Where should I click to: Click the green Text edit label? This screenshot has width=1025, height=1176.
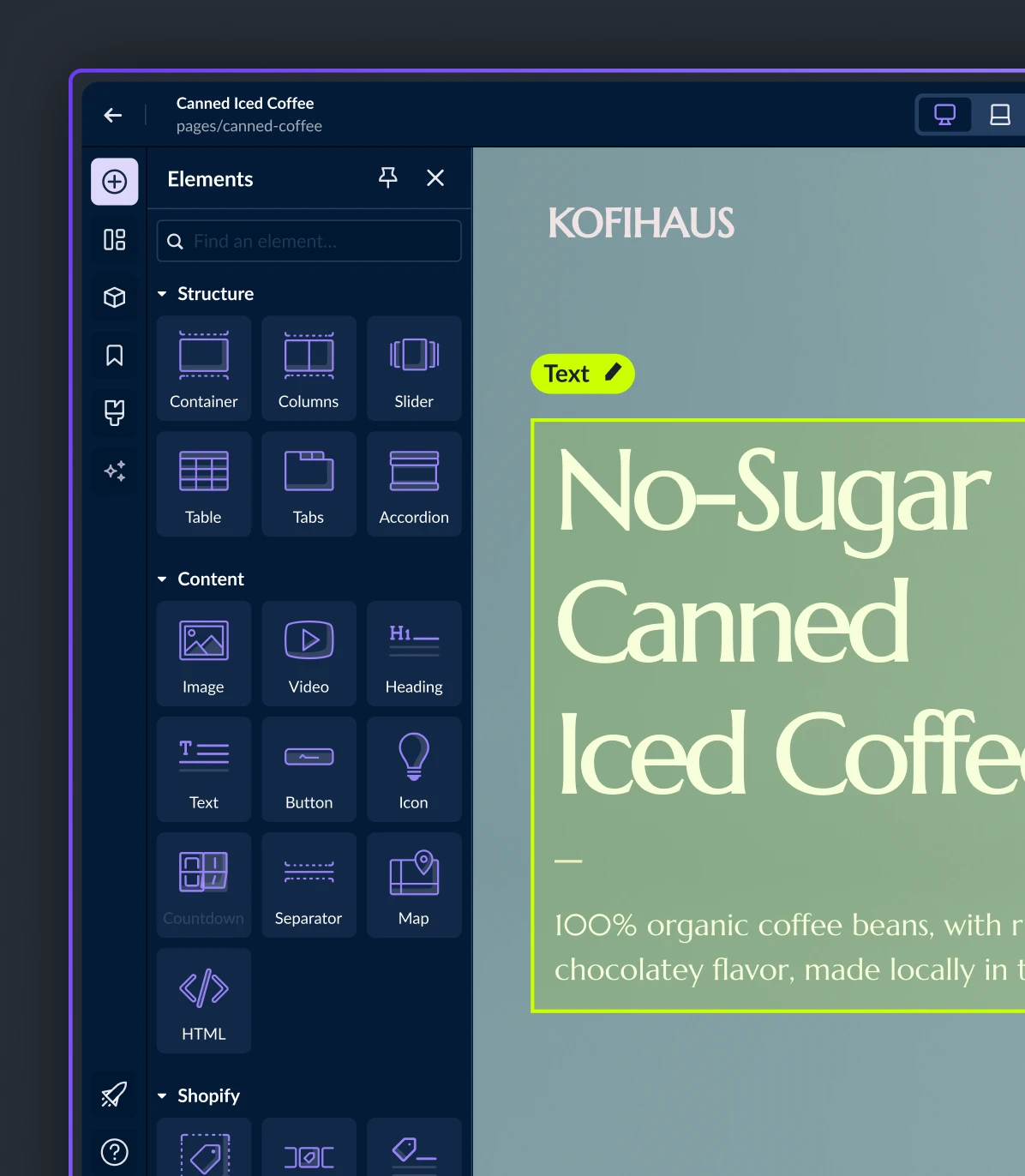(583, 374)
